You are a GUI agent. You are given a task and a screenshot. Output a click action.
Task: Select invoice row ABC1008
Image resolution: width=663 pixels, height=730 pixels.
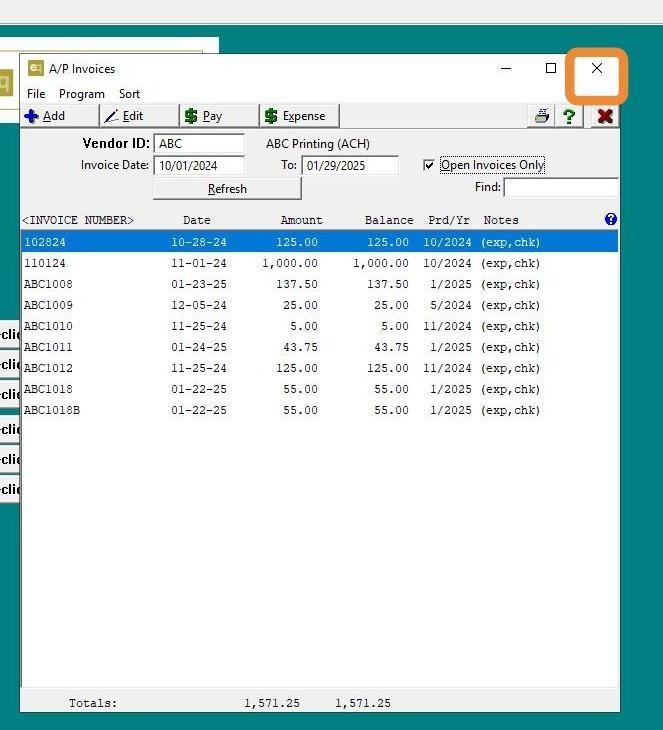pyautogui.click(x=319, y=284)
